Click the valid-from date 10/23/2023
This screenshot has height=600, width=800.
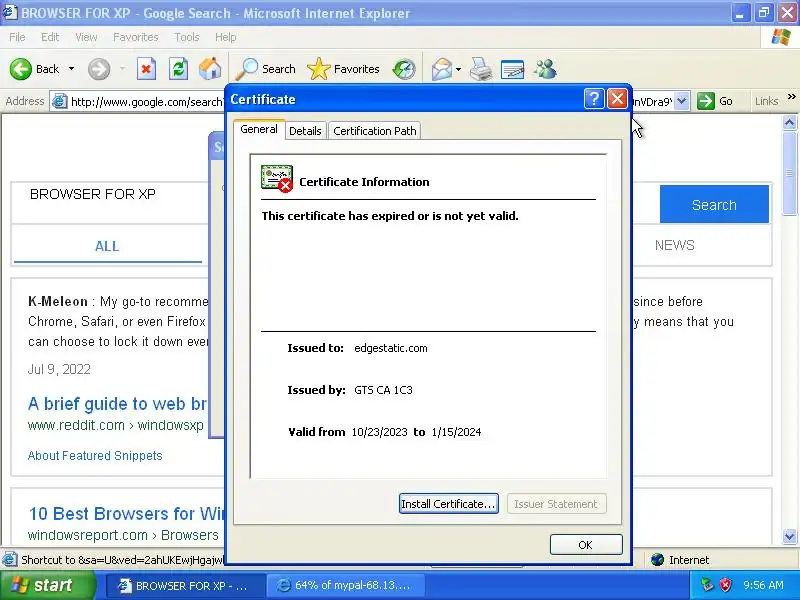380,432
